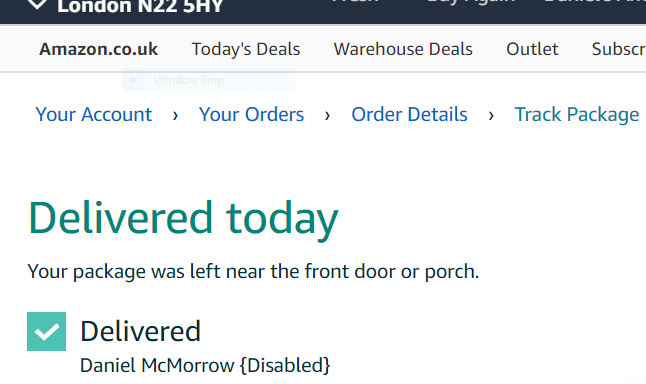
Task: Click the location pin icon beside London N22 5HY
Action: coord(37,5)
